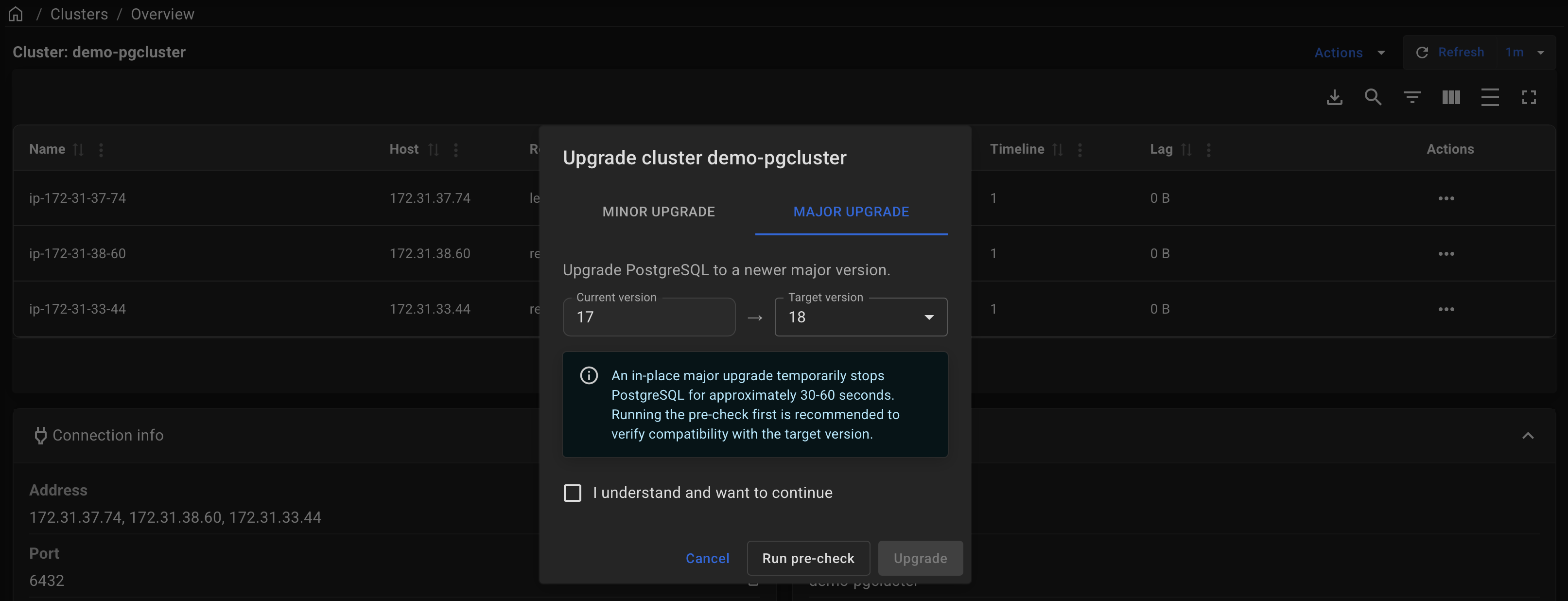The height and width of the screenshot is (601, 1568).
Task: Click the Actions column header
Action: point(1450,150)
